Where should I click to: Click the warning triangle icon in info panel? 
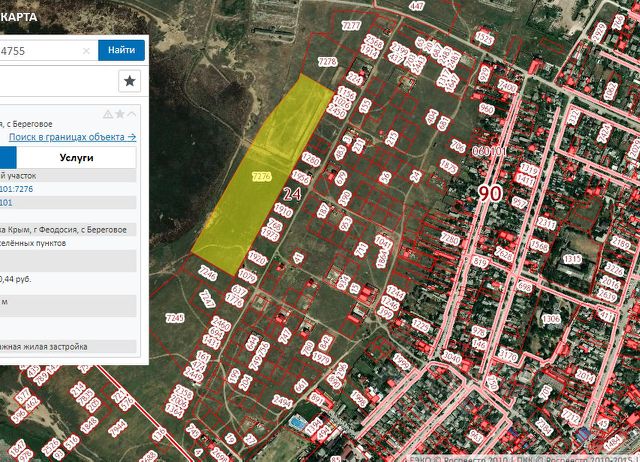(107, 114)
